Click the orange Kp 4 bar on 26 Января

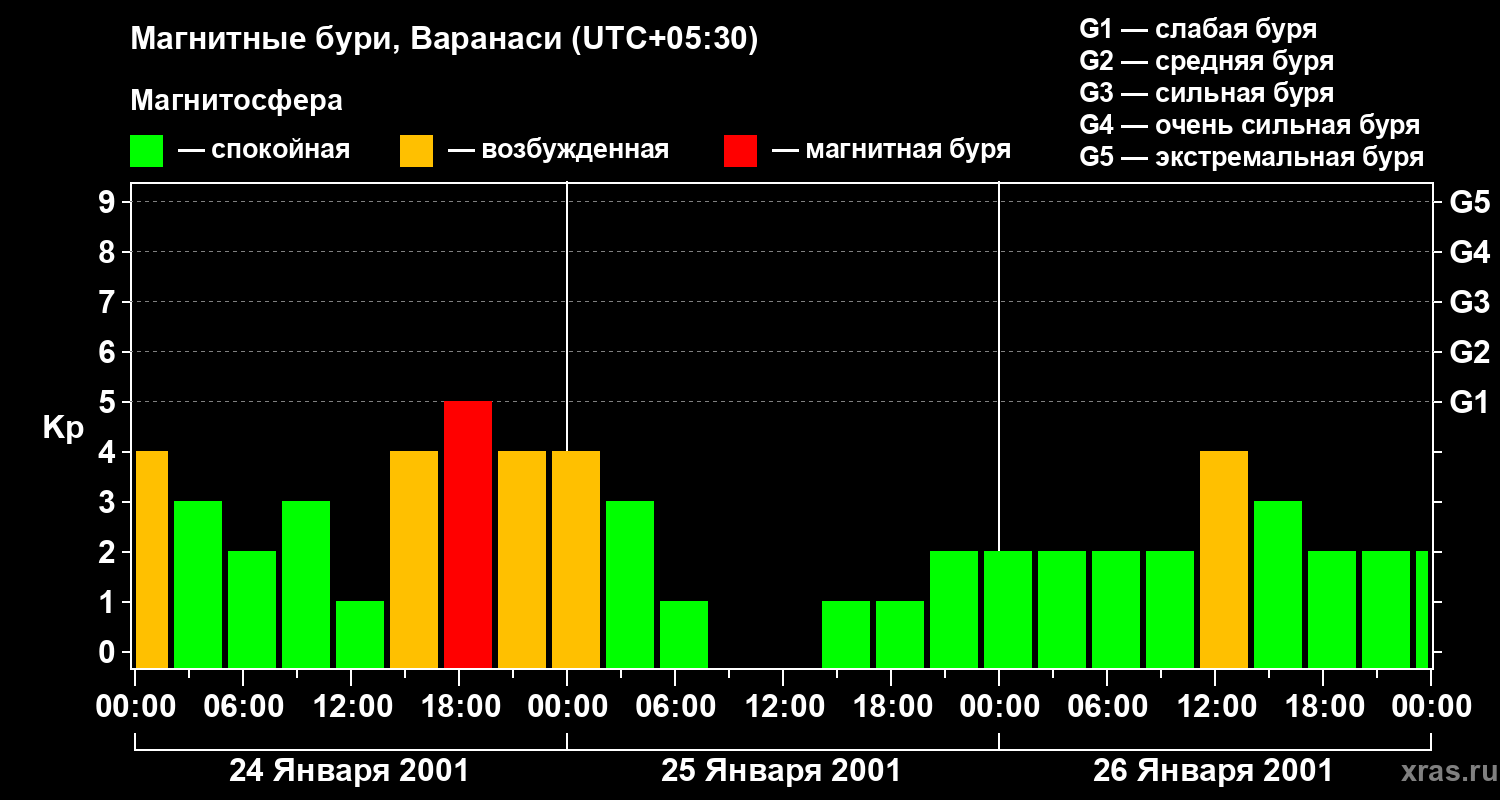tap(1224, 559)
